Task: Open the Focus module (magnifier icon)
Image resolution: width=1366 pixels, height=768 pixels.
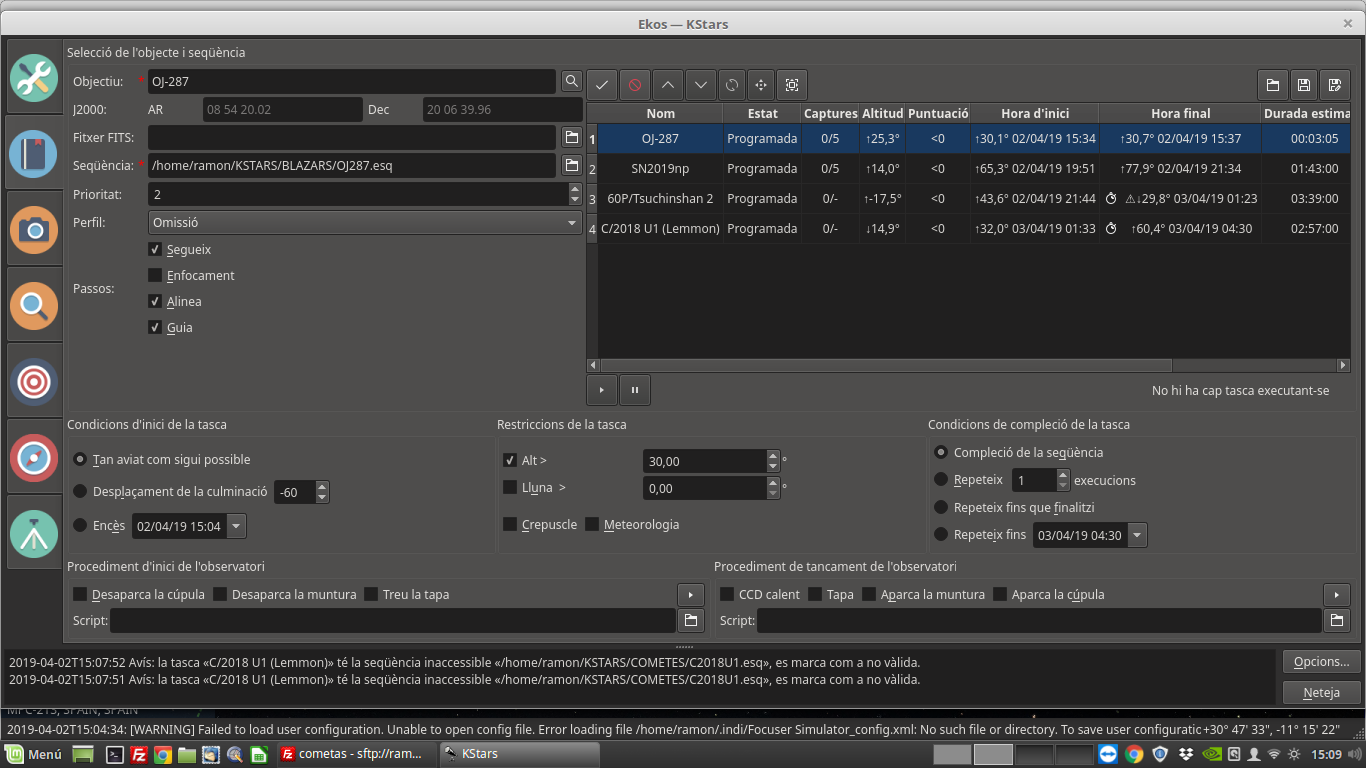Action: pos(34,306)
